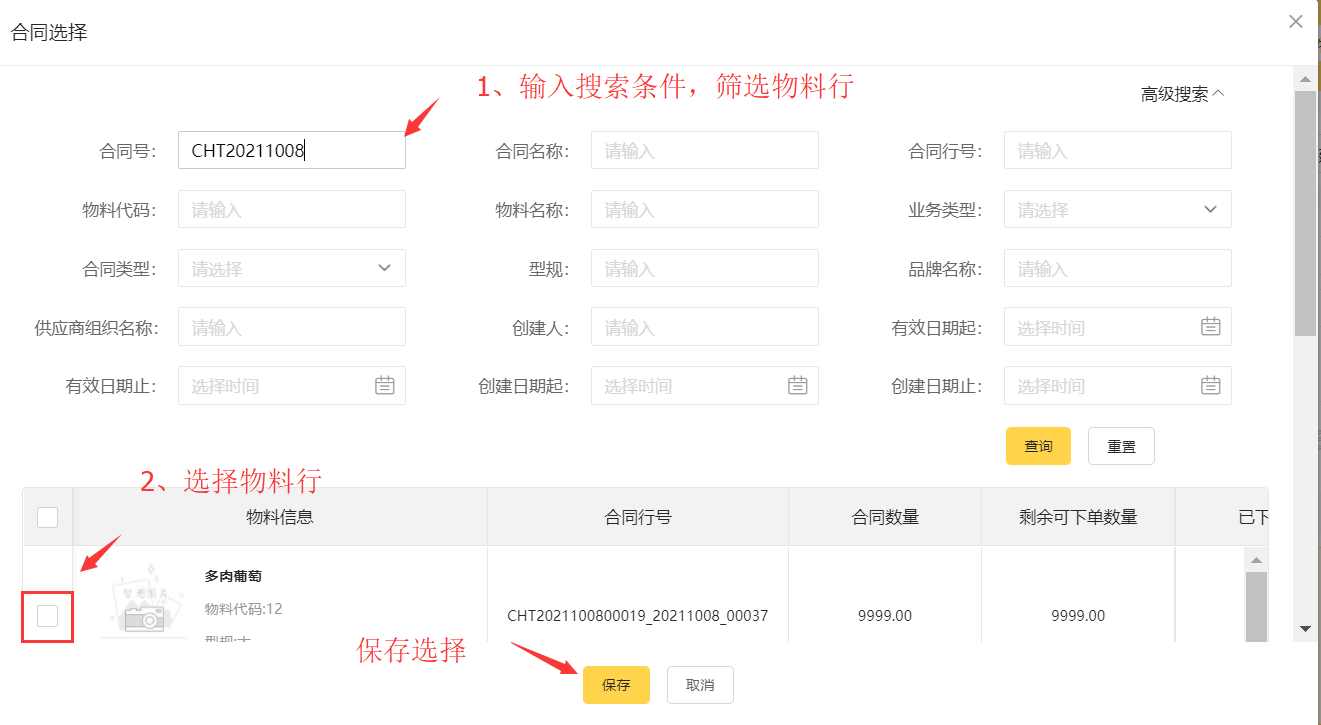Reset filters with the 重置 button
The width and height of the screenshot is (1321, 725).
coord(1121,447)
